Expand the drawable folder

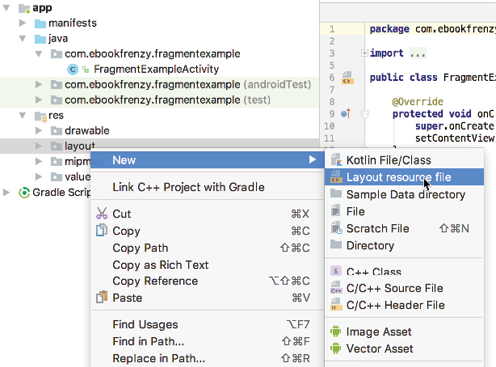[x=39, y=130]
